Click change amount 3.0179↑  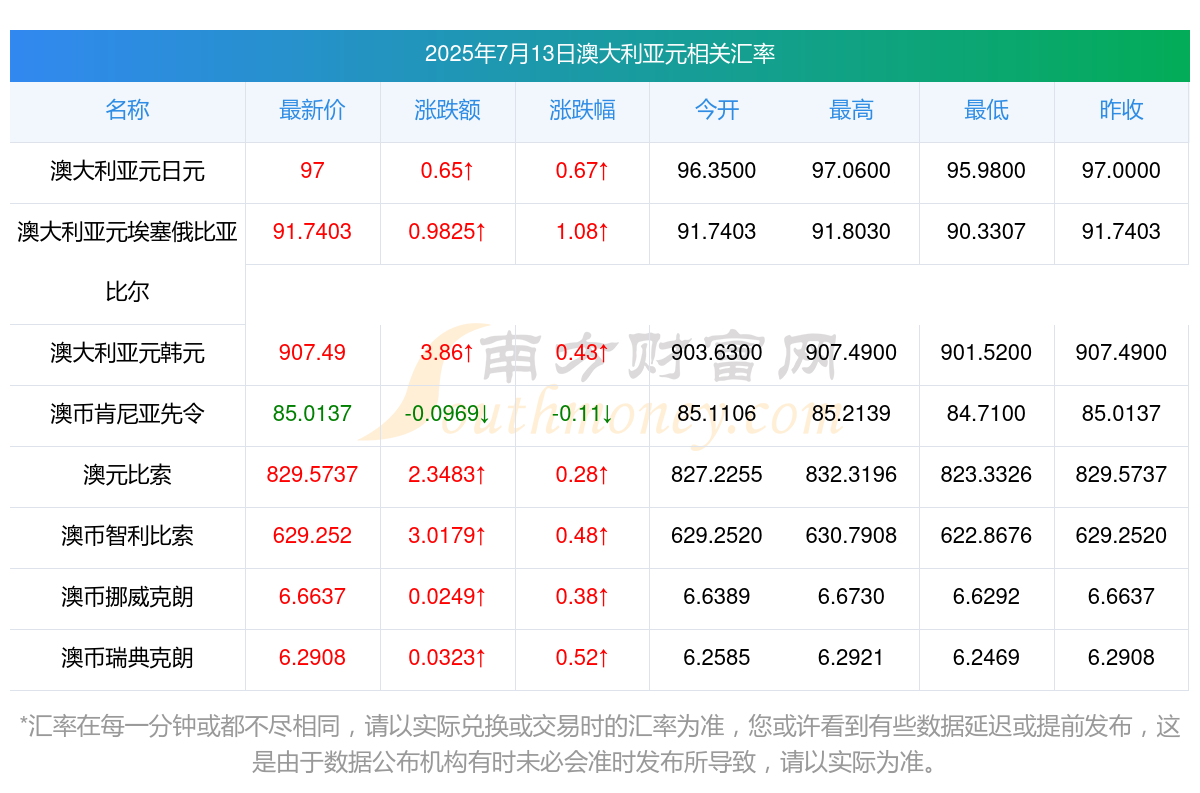(x=447, y=536)
